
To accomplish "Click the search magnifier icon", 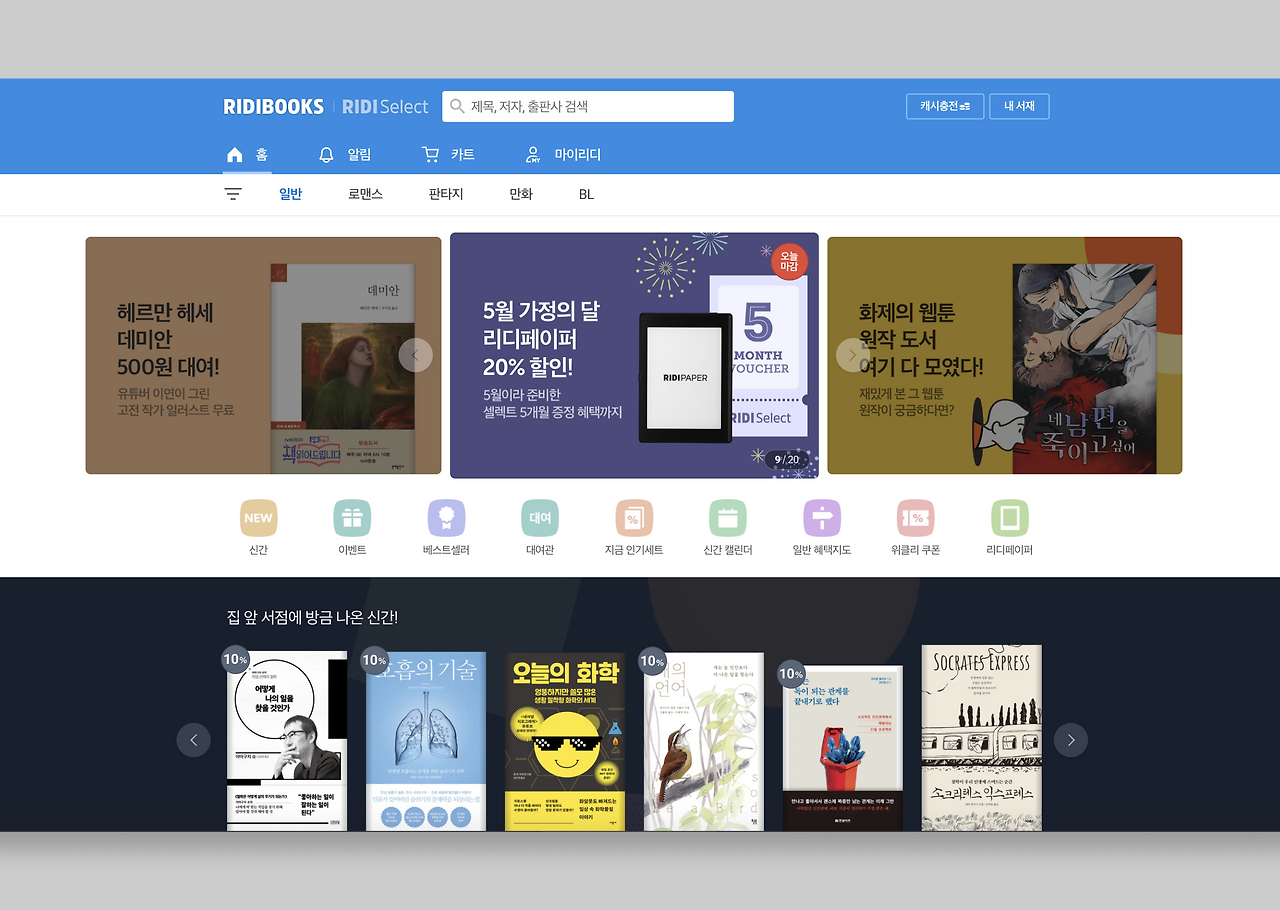I will [x=457, y=106].
